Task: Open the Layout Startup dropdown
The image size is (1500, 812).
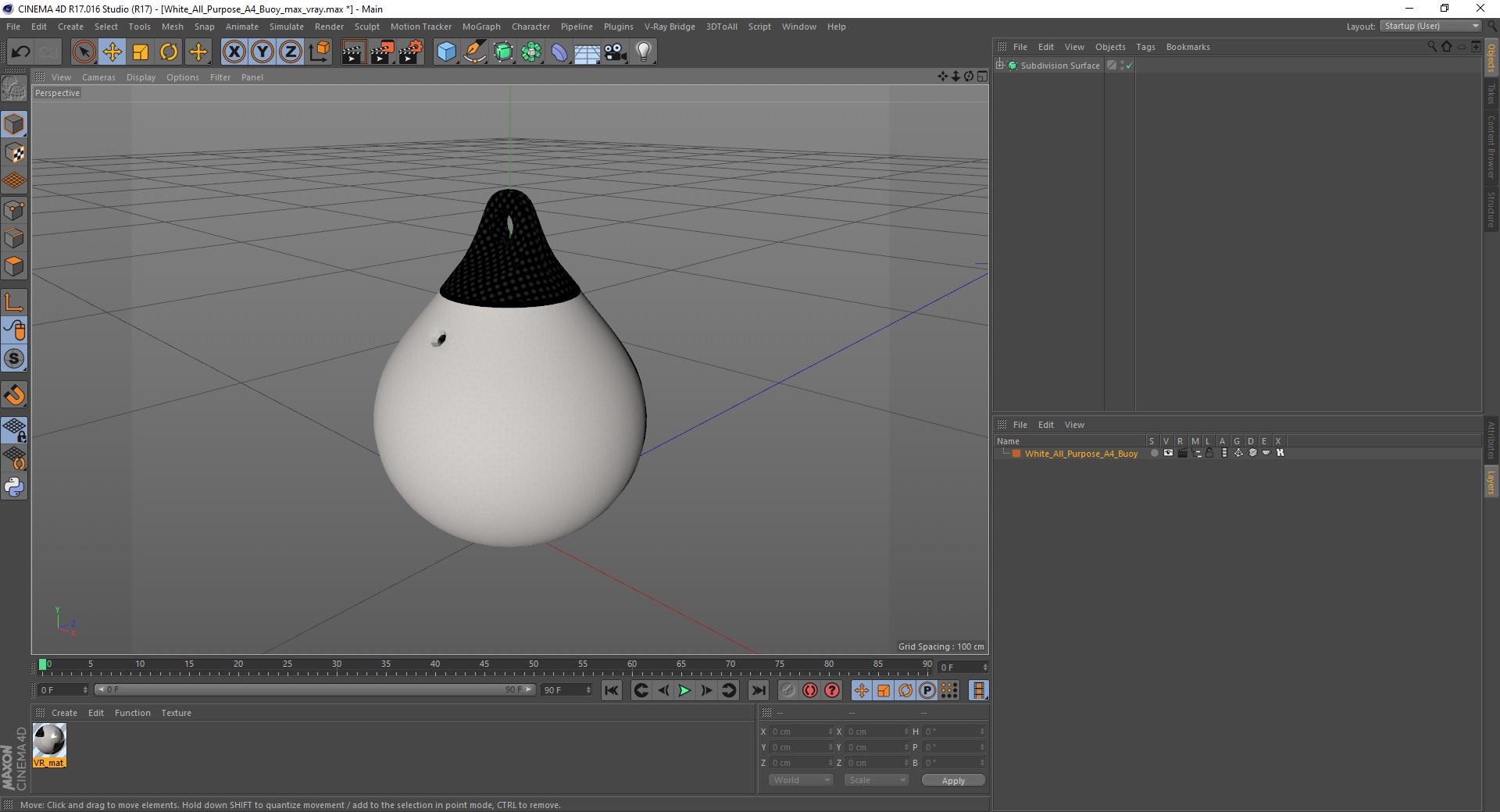Action: pos(1430,26)
